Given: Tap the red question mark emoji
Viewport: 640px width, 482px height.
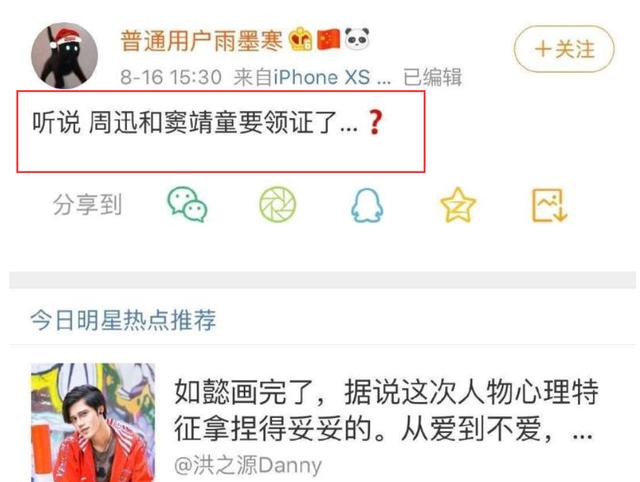Looking at the screenshot, I should tap(375, 122).
